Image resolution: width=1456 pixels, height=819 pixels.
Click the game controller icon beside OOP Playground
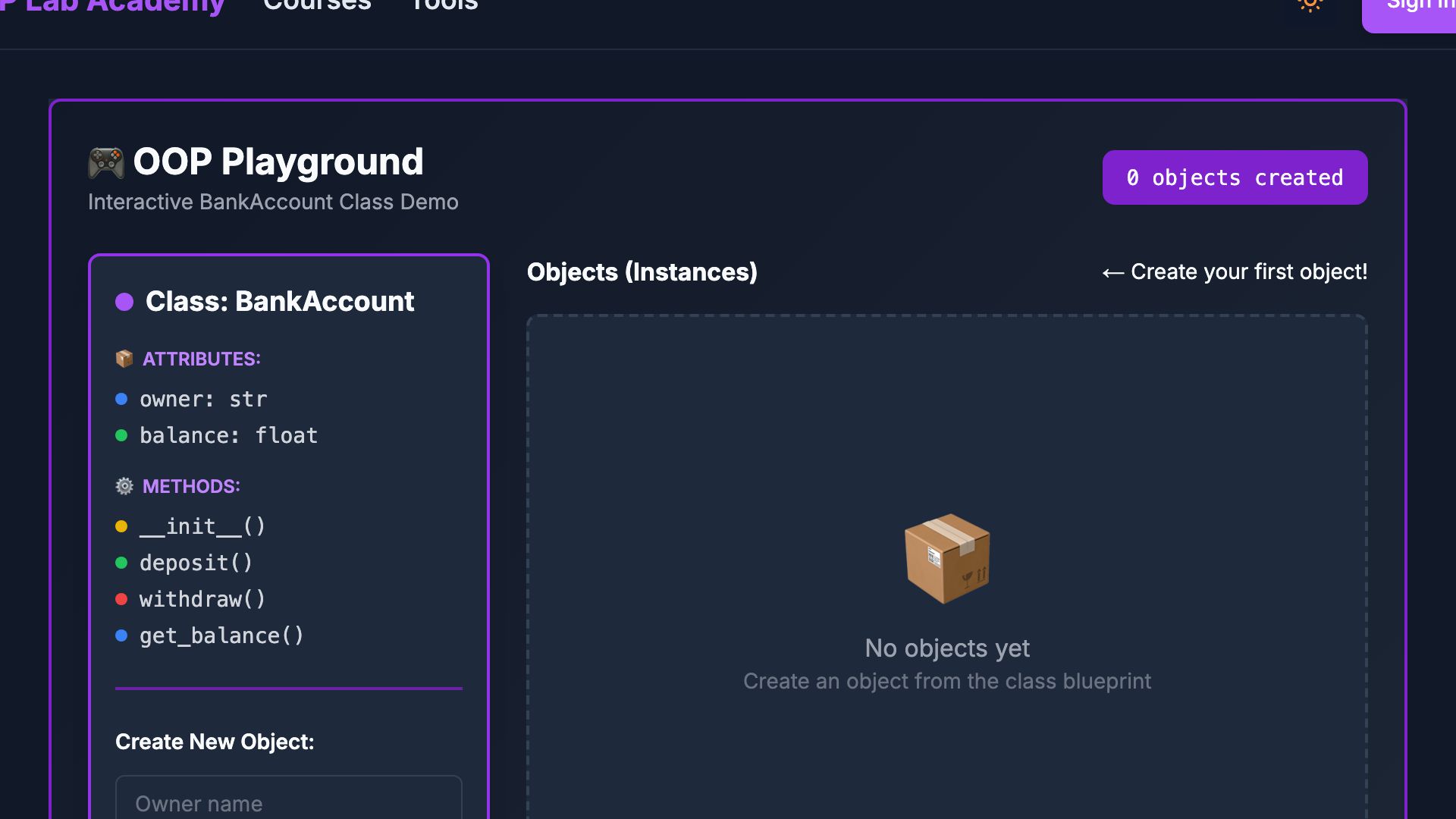pyautogui.click(x=106, y=162)
